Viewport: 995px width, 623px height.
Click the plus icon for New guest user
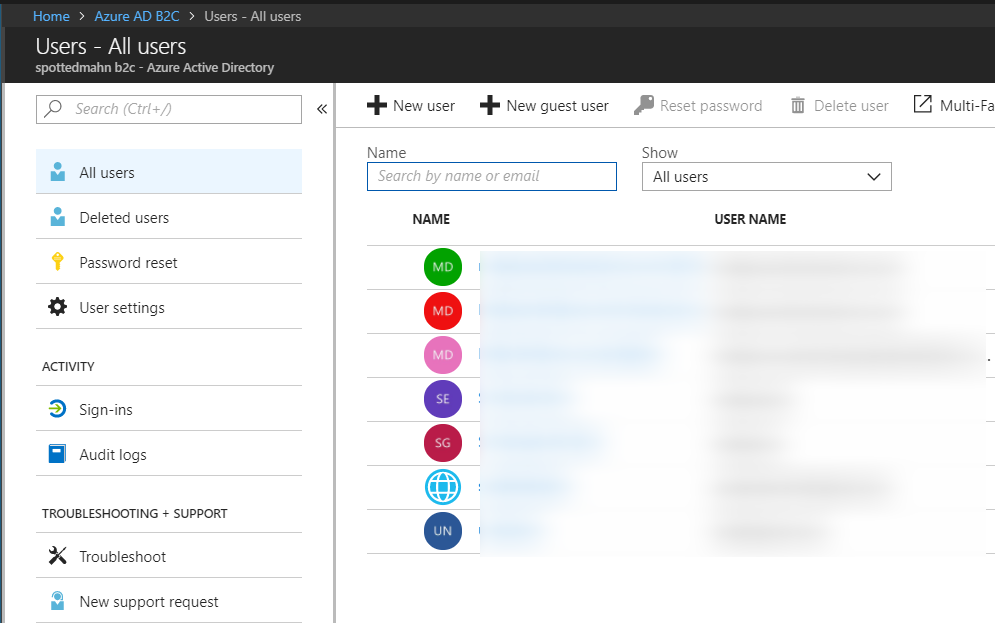[x=490, y=105]
